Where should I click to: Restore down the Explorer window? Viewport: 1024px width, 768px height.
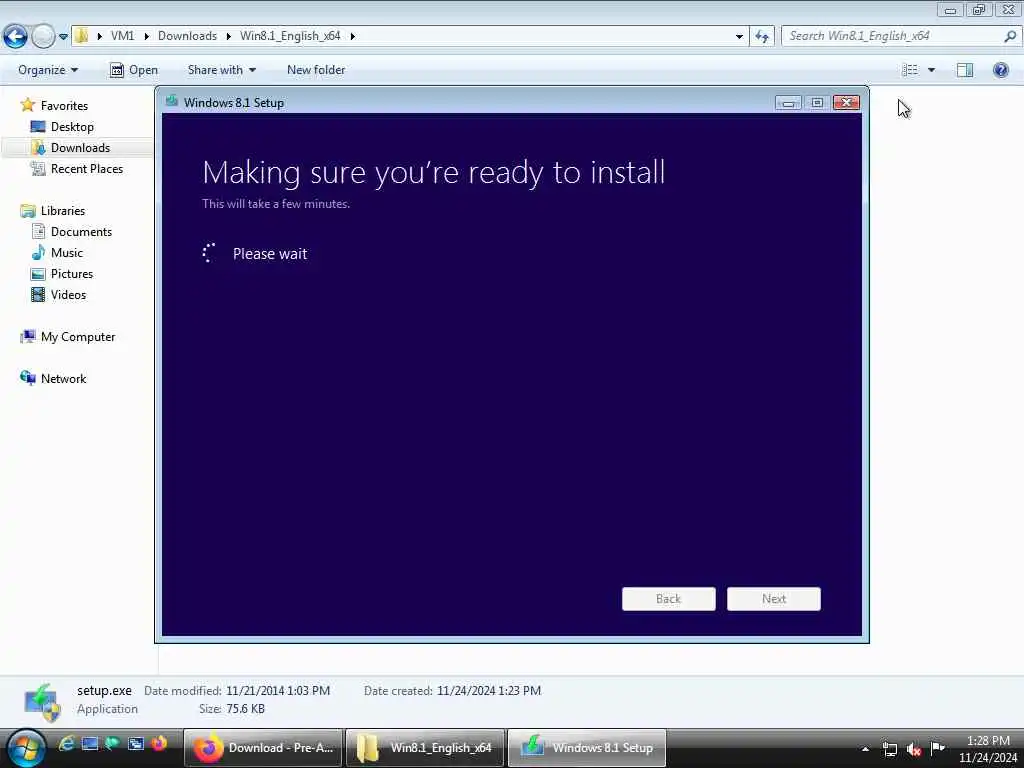pyautogui.click(x=978, y=10)
